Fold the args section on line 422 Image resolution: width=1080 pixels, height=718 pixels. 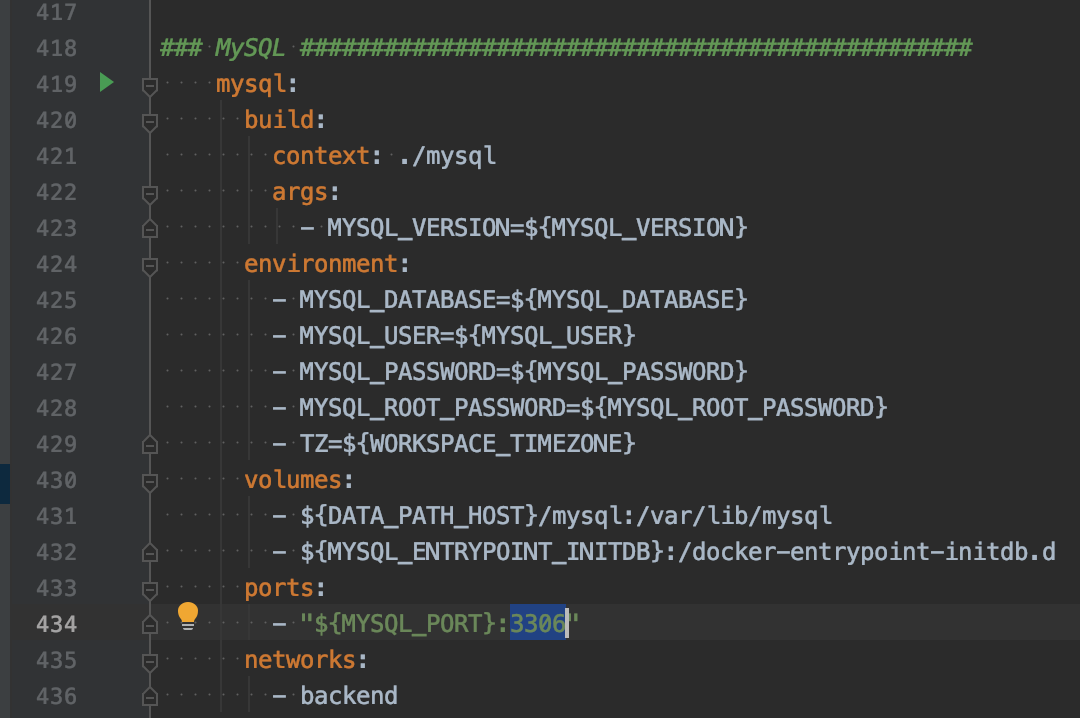[x=149, y=194]
